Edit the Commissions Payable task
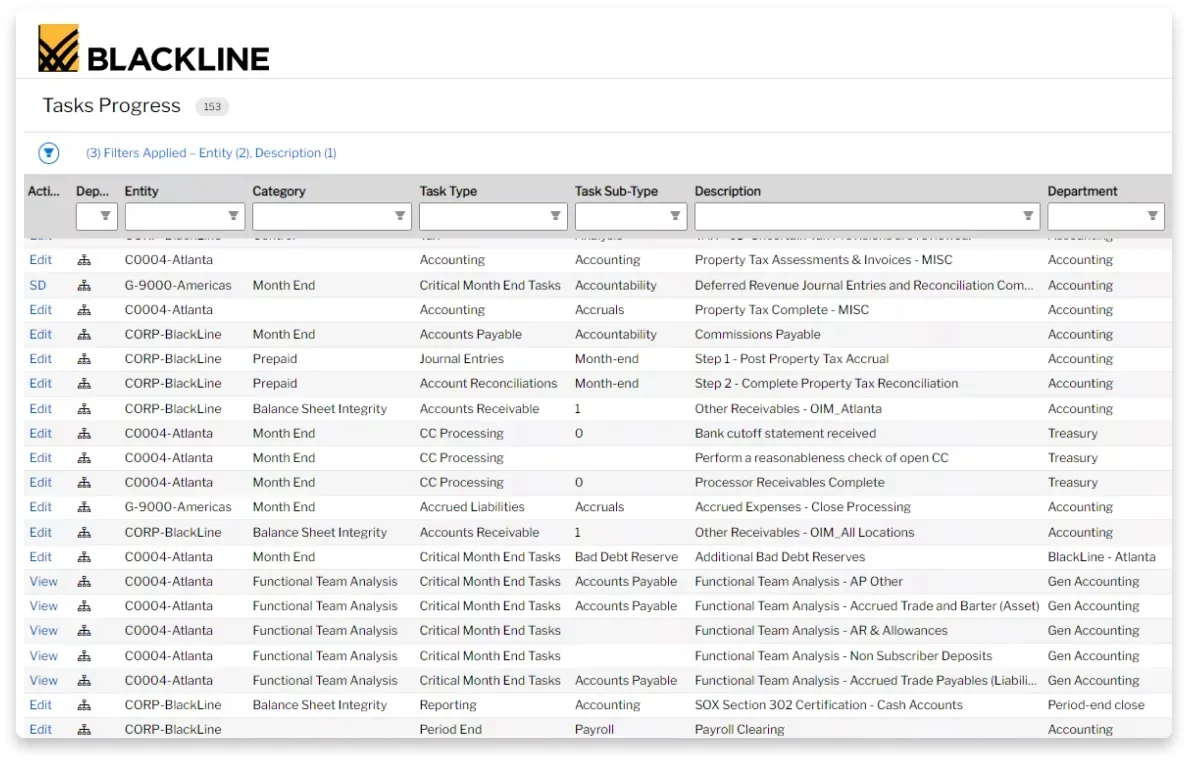Screen dimensions: 1188x762 [x=40, y=334]
